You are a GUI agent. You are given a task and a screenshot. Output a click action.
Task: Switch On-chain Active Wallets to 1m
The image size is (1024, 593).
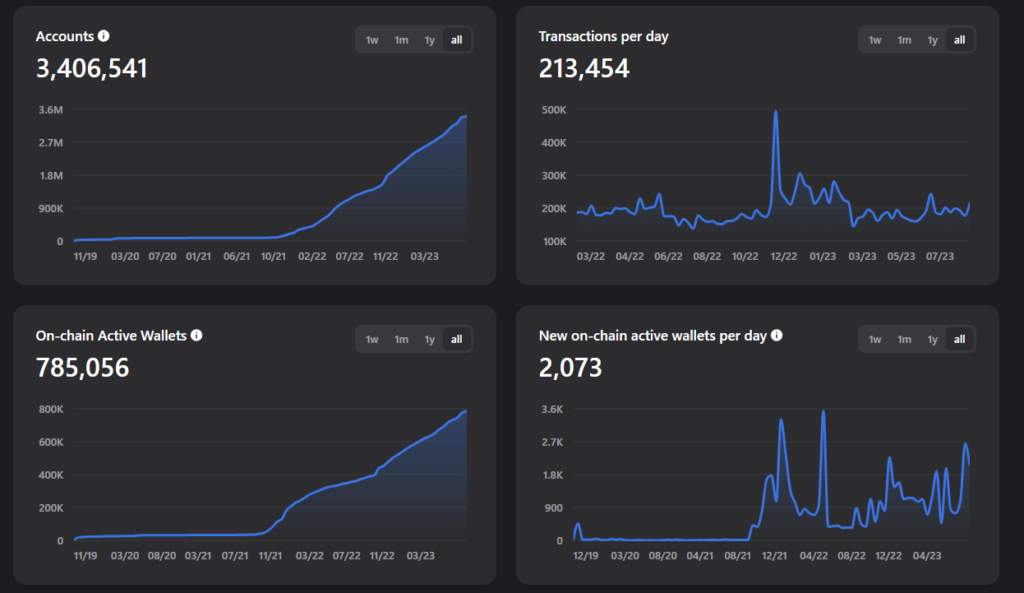point(401,339)
